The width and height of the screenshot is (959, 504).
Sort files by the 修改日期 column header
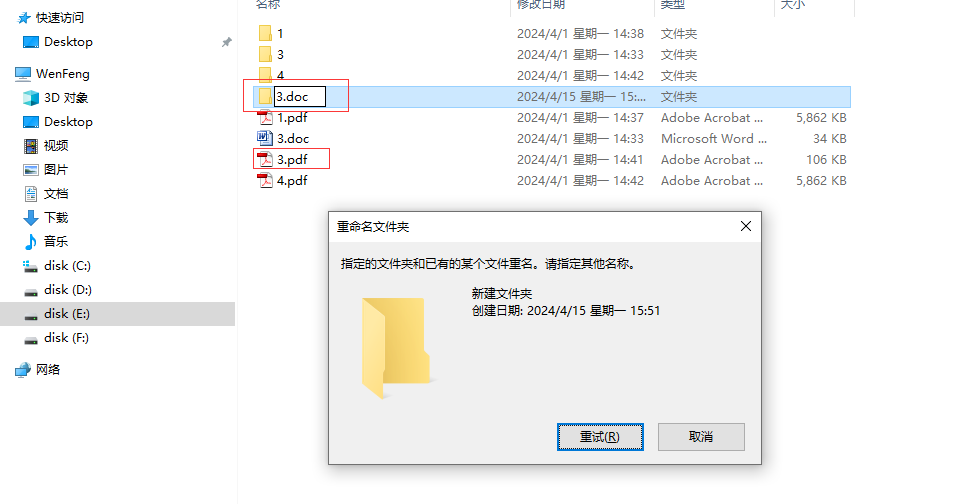click(x=541, y=5)
